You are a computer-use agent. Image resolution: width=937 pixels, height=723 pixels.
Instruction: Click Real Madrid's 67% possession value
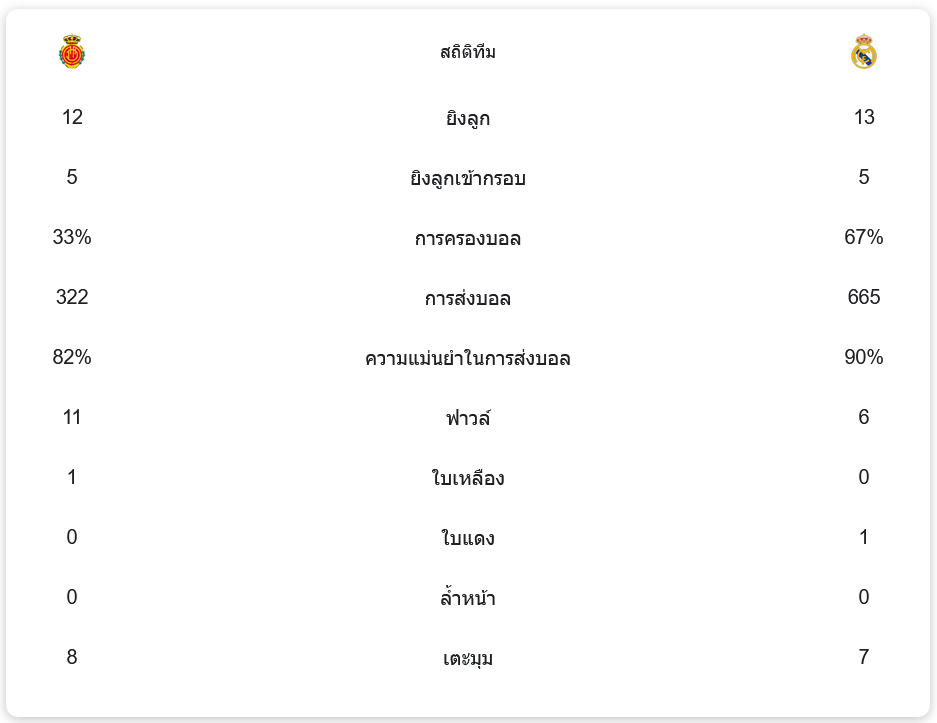click(864, 237)
